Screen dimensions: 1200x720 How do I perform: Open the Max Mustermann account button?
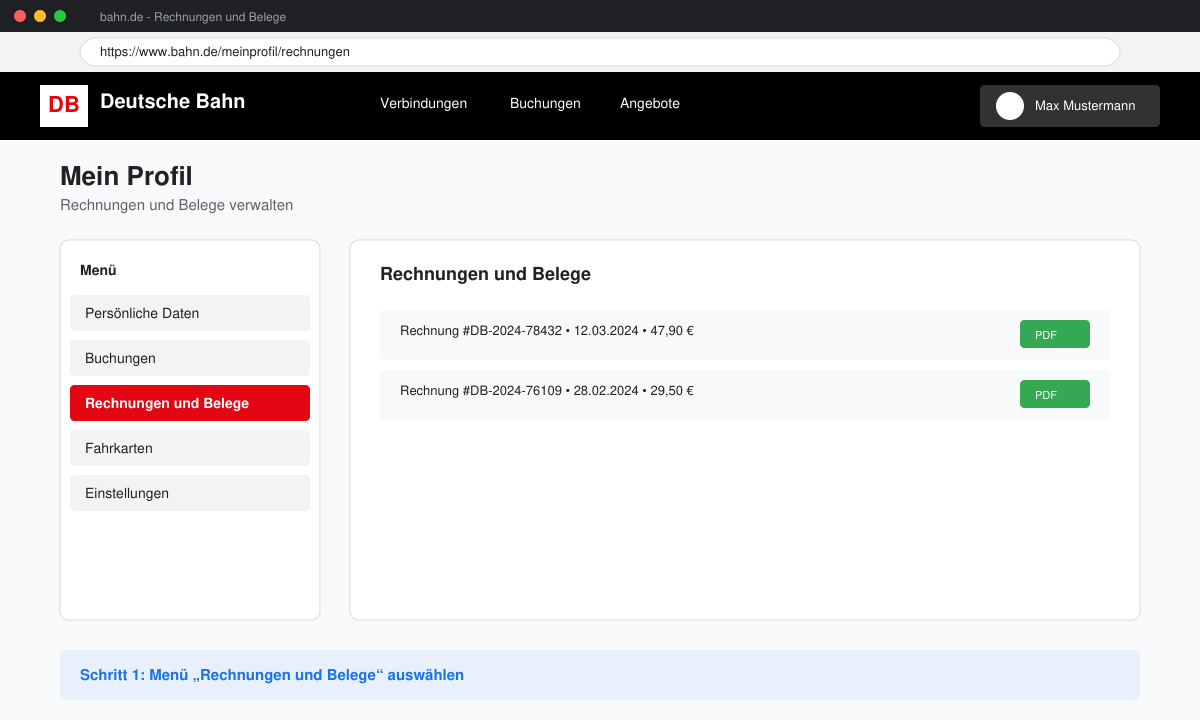click(1070, 106)
